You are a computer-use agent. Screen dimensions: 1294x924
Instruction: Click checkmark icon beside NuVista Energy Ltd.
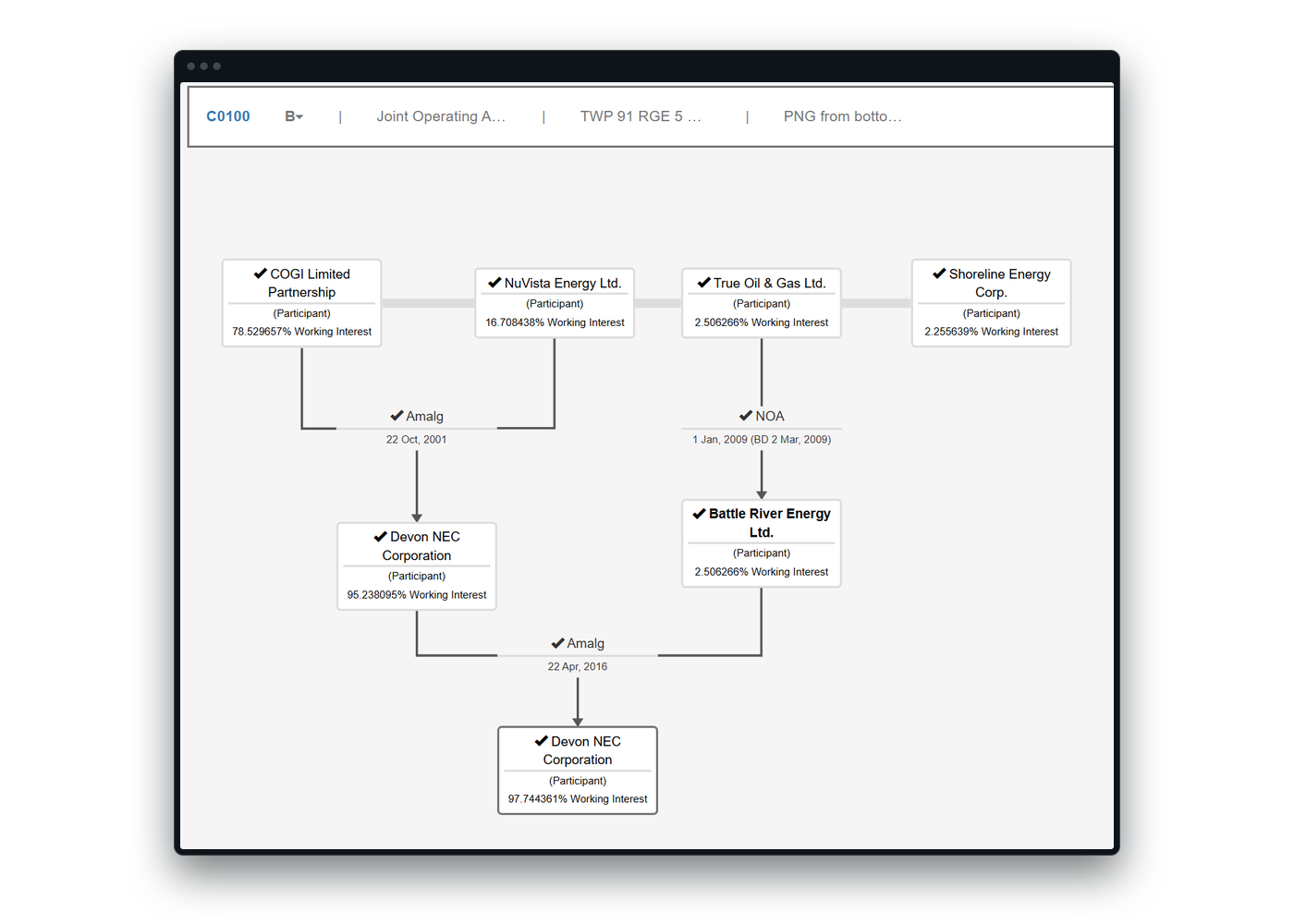coord(494,283)
